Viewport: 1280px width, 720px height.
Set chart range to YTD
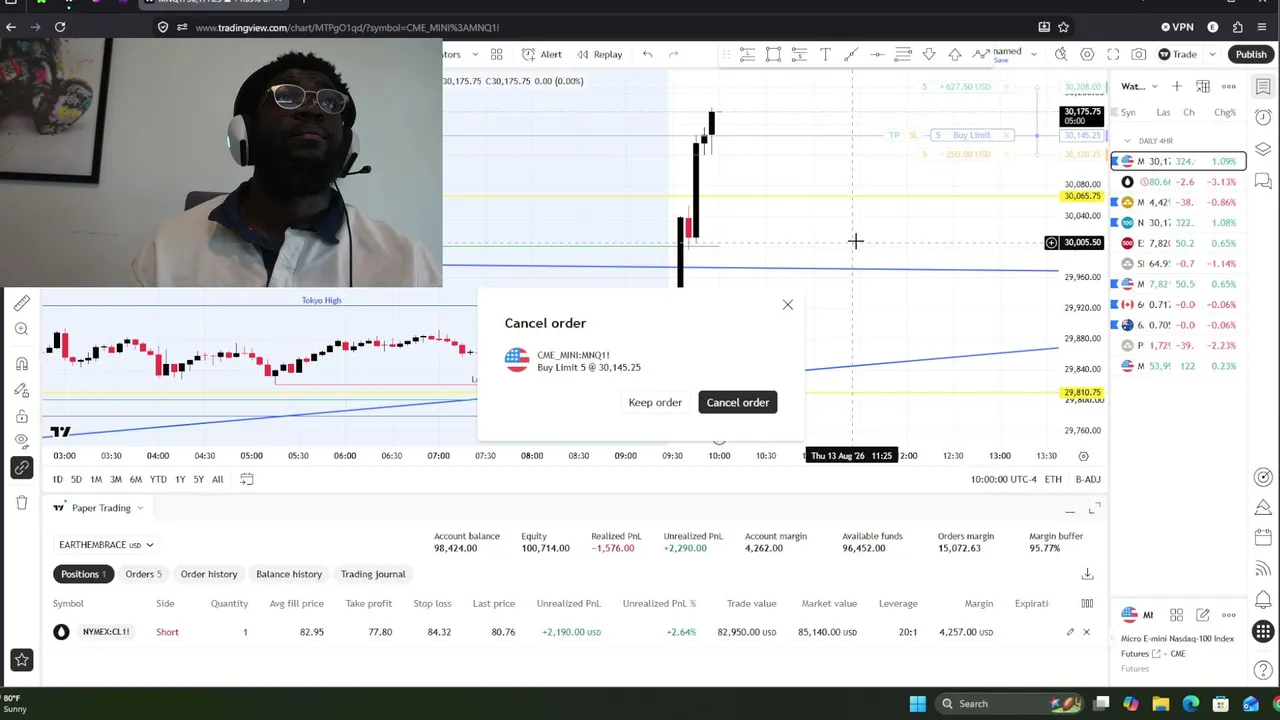coord(158,480)
